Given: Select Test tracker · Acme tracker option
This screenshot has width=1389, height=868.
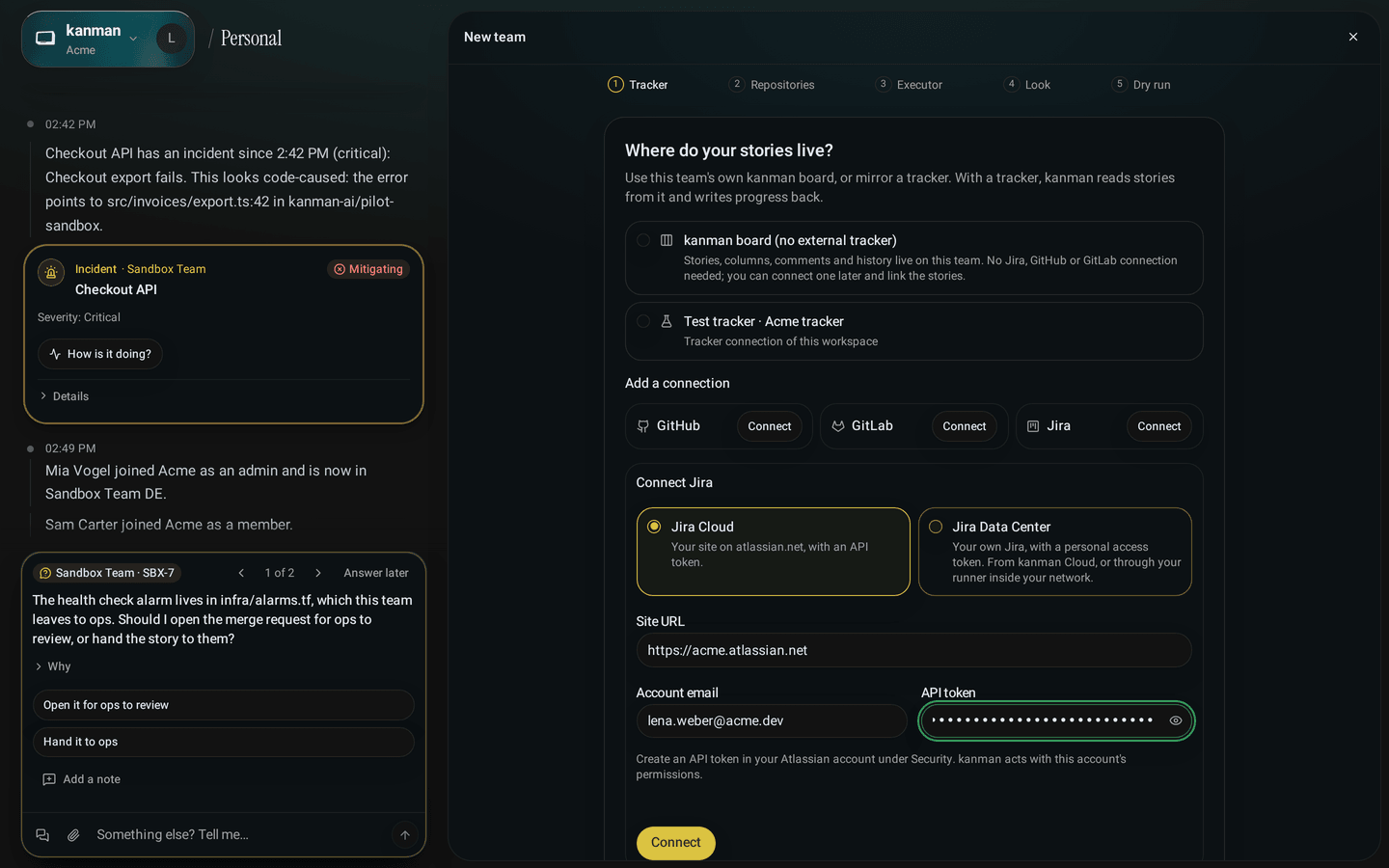Looking at the screenshot, I should point(913,331).
